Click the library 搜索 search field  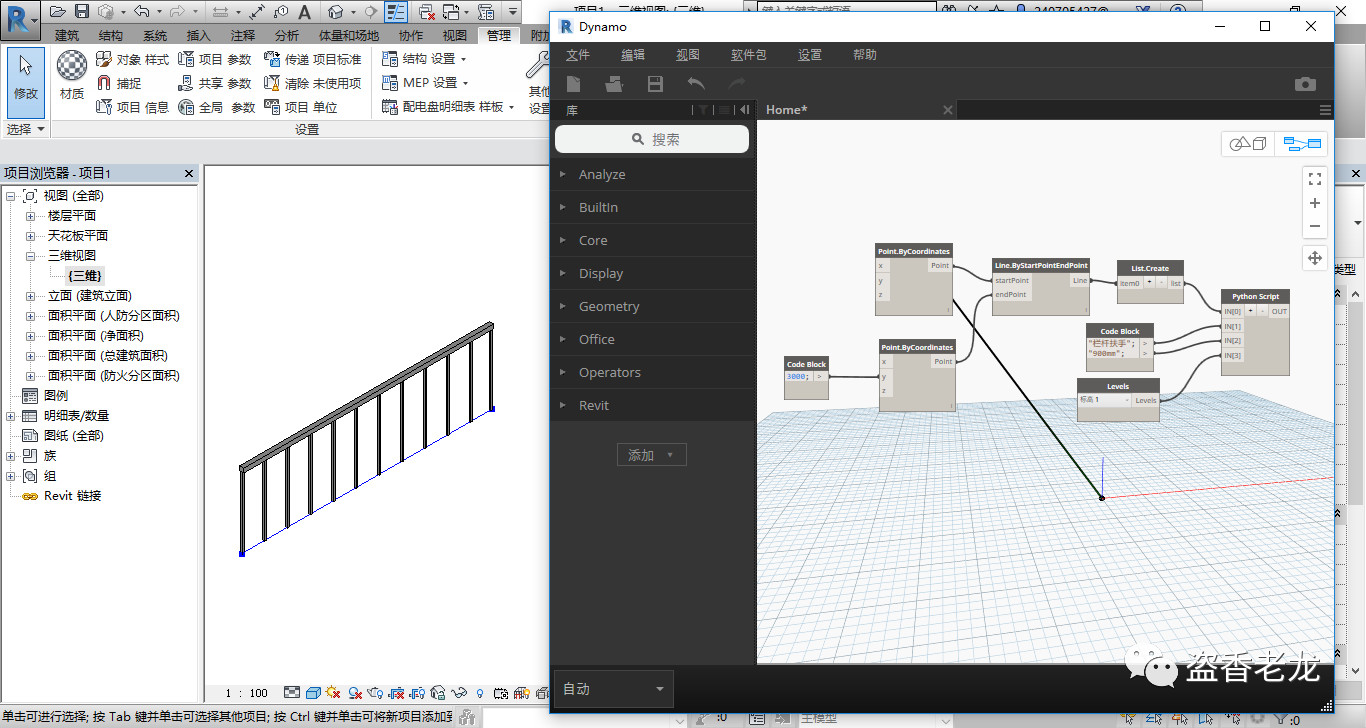pyautogui.click(x=652, y=140)
